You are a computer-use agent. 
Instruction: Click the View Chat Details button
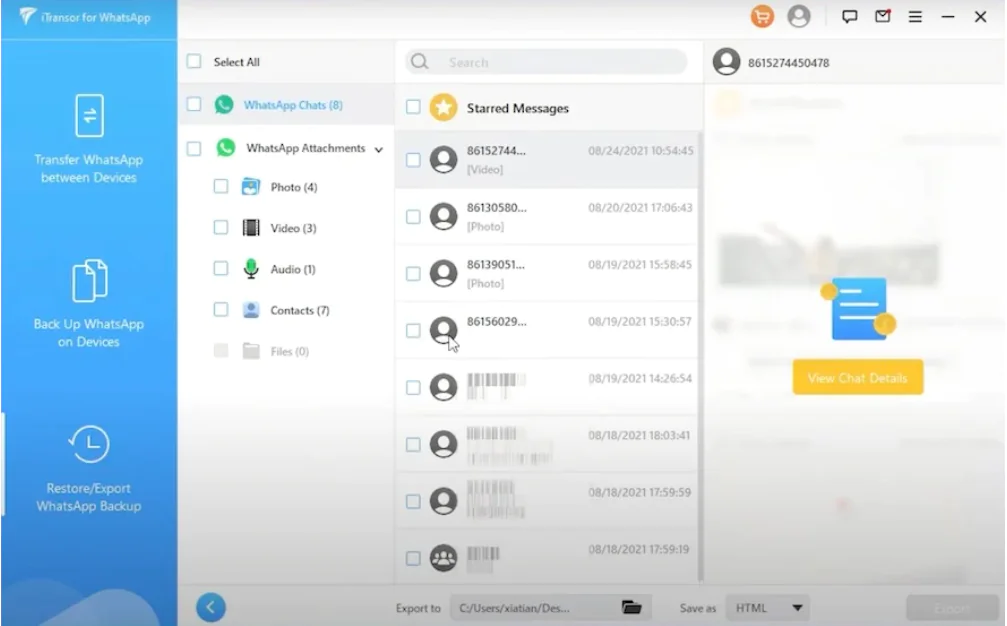[x=857, y=377]
